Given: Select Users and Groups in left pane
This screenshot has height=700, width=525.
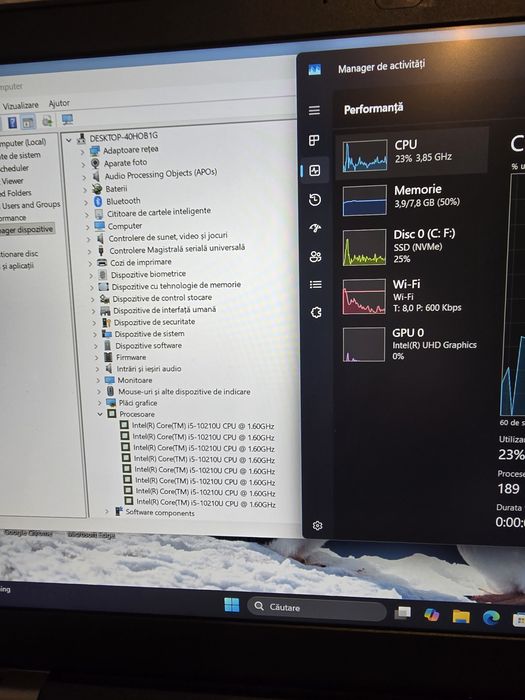Looking at the screenshot, I should pyautogui.click(x=31, y=205).
